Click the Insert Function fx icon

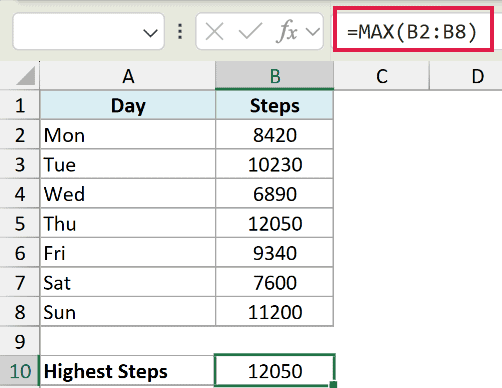coord(287,31)
